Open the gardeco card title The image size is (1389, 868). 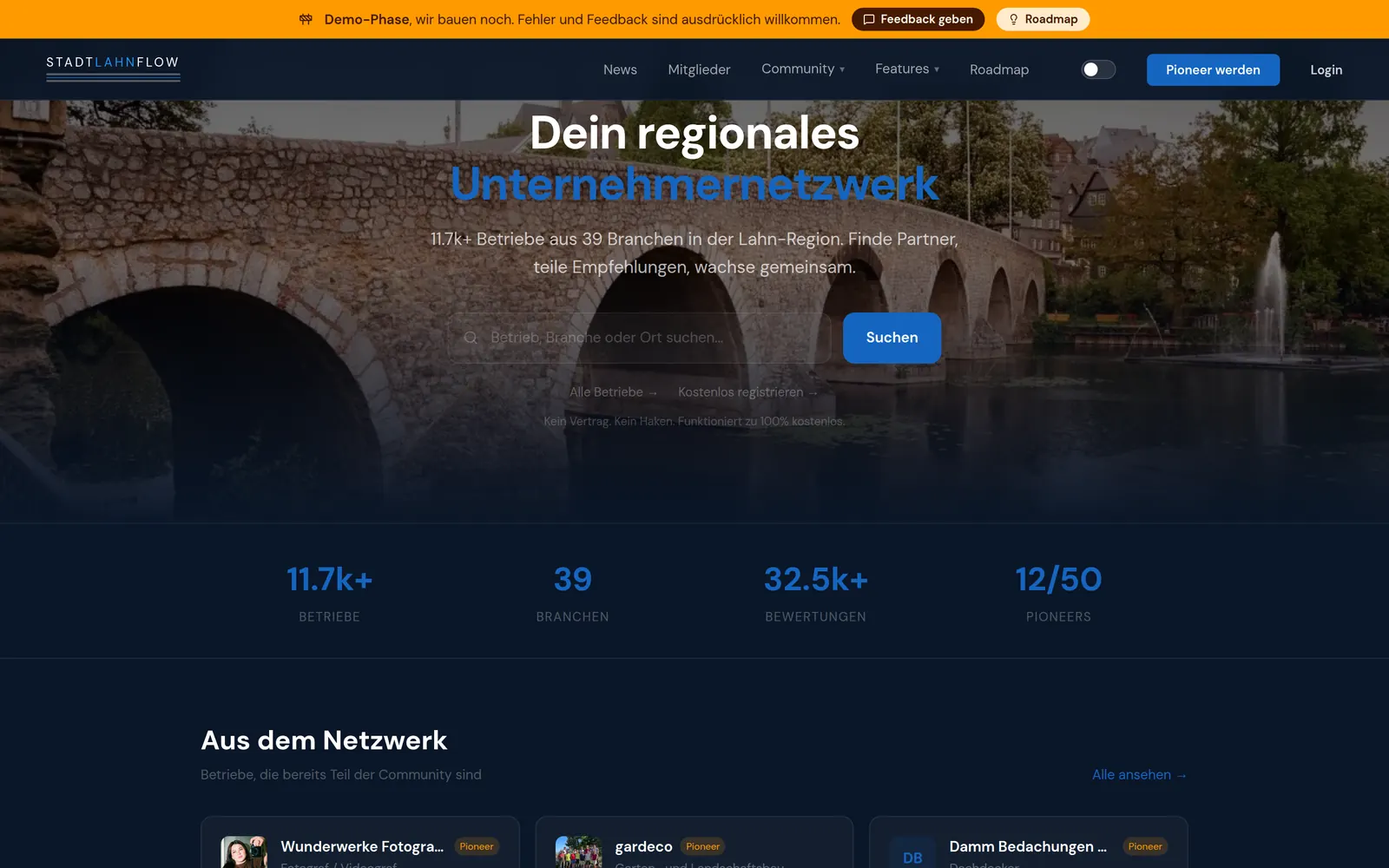point(643,846)
